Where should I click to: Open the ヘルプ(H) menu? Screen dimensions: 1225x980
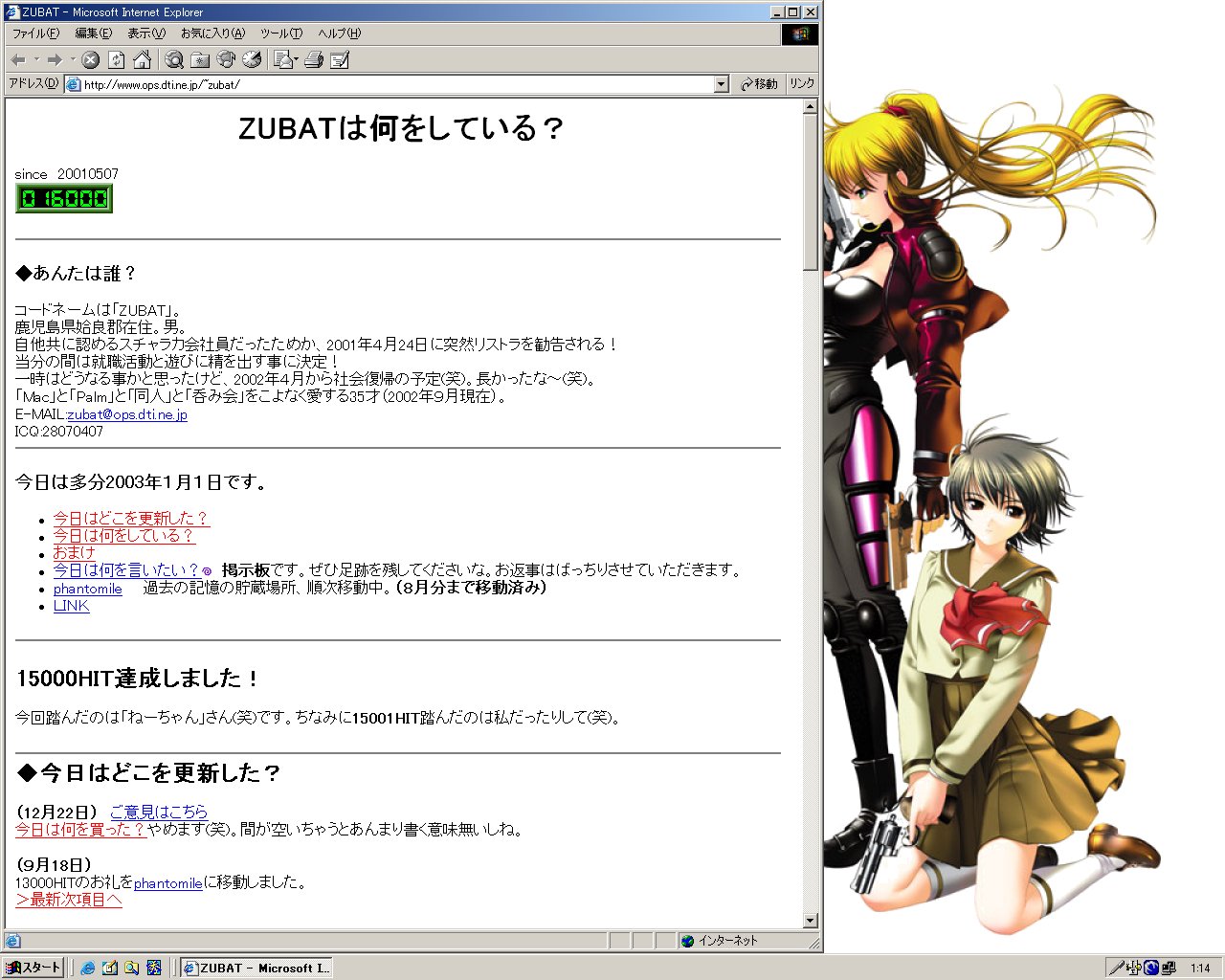pos(340,33)
